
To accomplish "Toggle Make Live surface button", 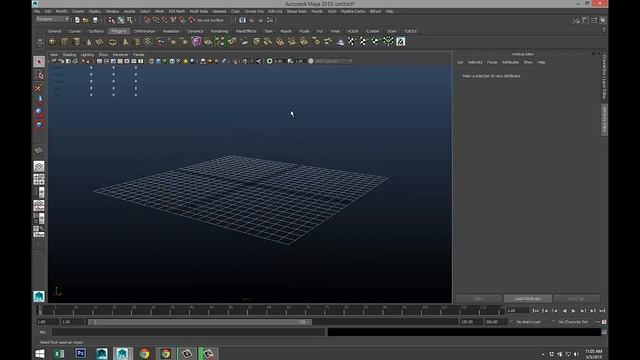I will tap(191, 20).
